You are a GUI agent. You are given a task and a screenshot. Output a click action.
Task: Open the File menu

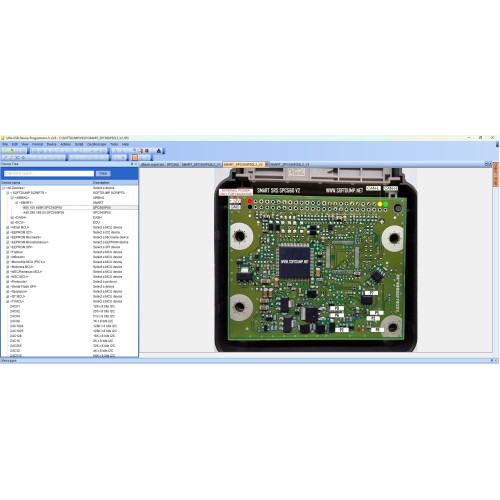pos(5,144)
